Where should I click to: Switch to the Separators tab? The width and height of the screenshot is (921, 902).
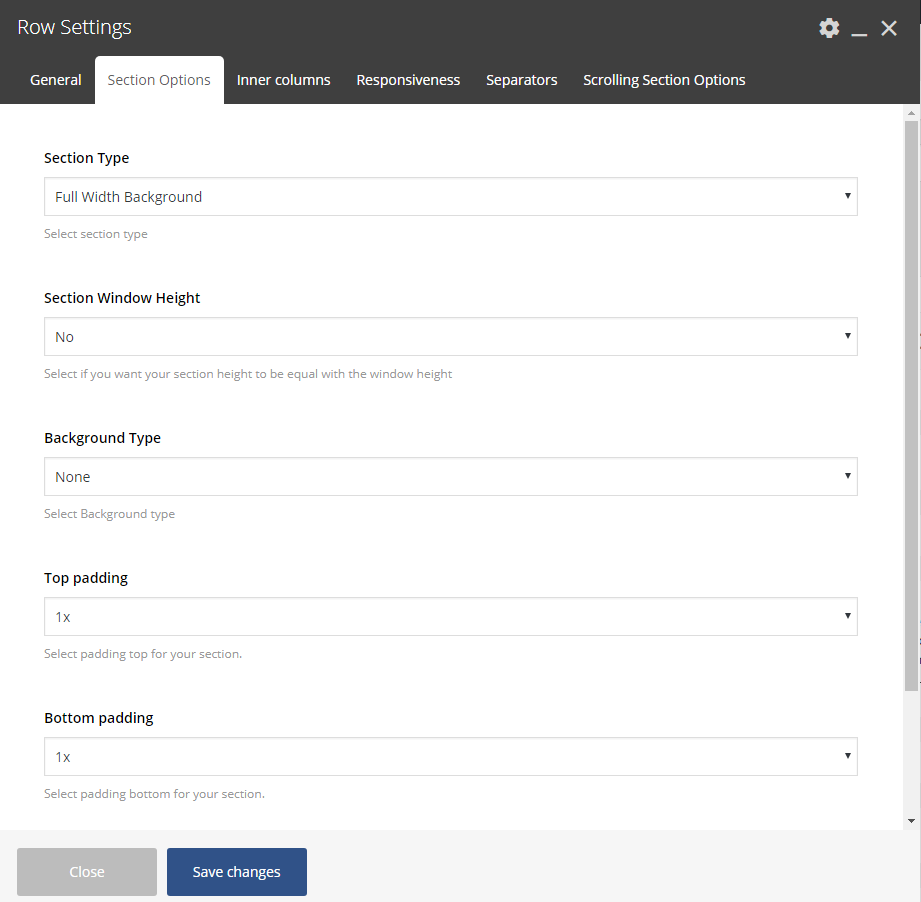point(521,80)
